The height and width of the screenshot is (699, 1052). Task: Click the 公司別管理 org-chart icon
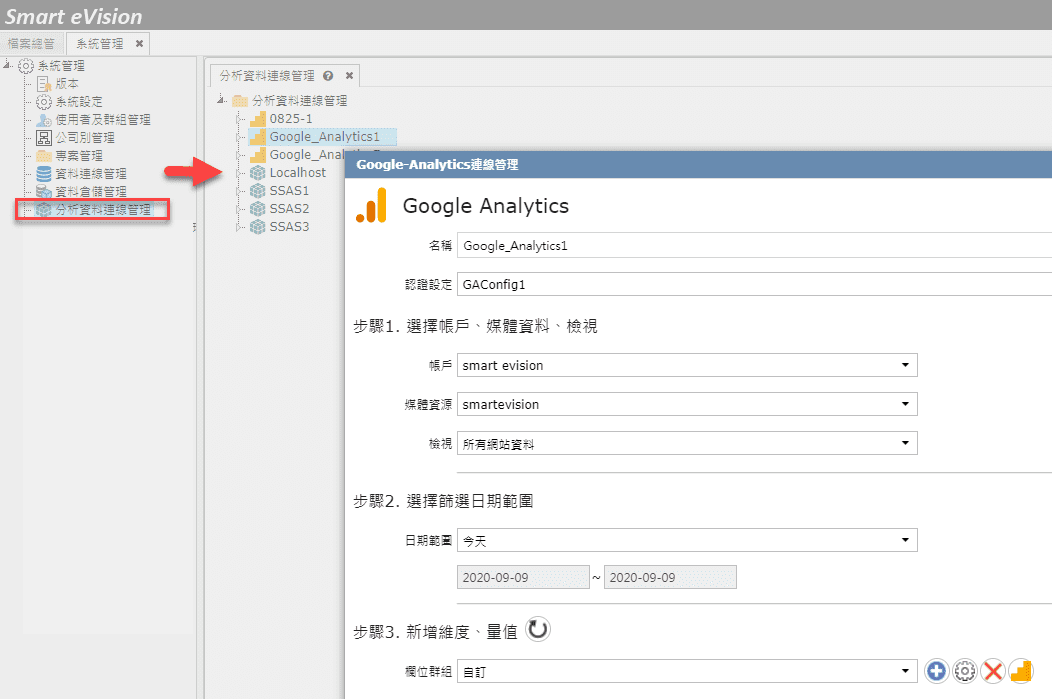point(44,138)
